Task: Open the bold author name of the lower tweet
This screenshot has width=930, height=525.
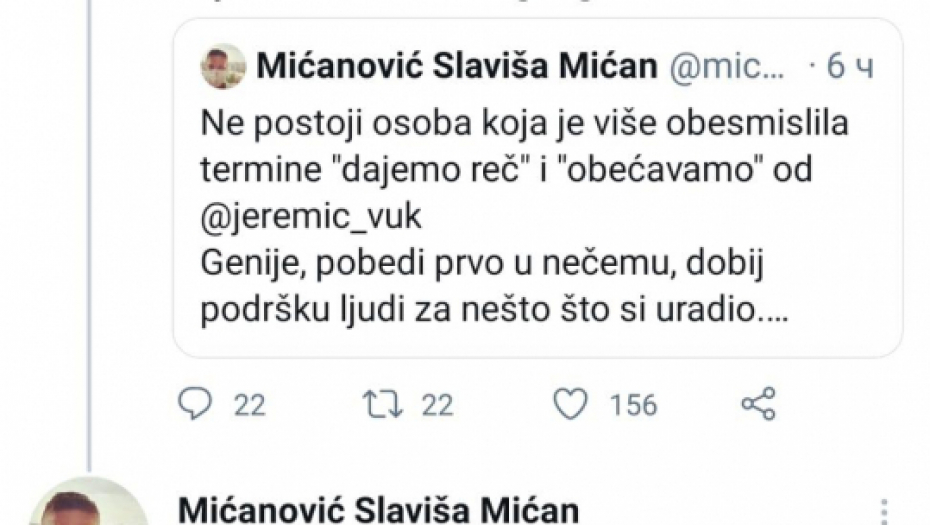Action: tap(376, 507)
